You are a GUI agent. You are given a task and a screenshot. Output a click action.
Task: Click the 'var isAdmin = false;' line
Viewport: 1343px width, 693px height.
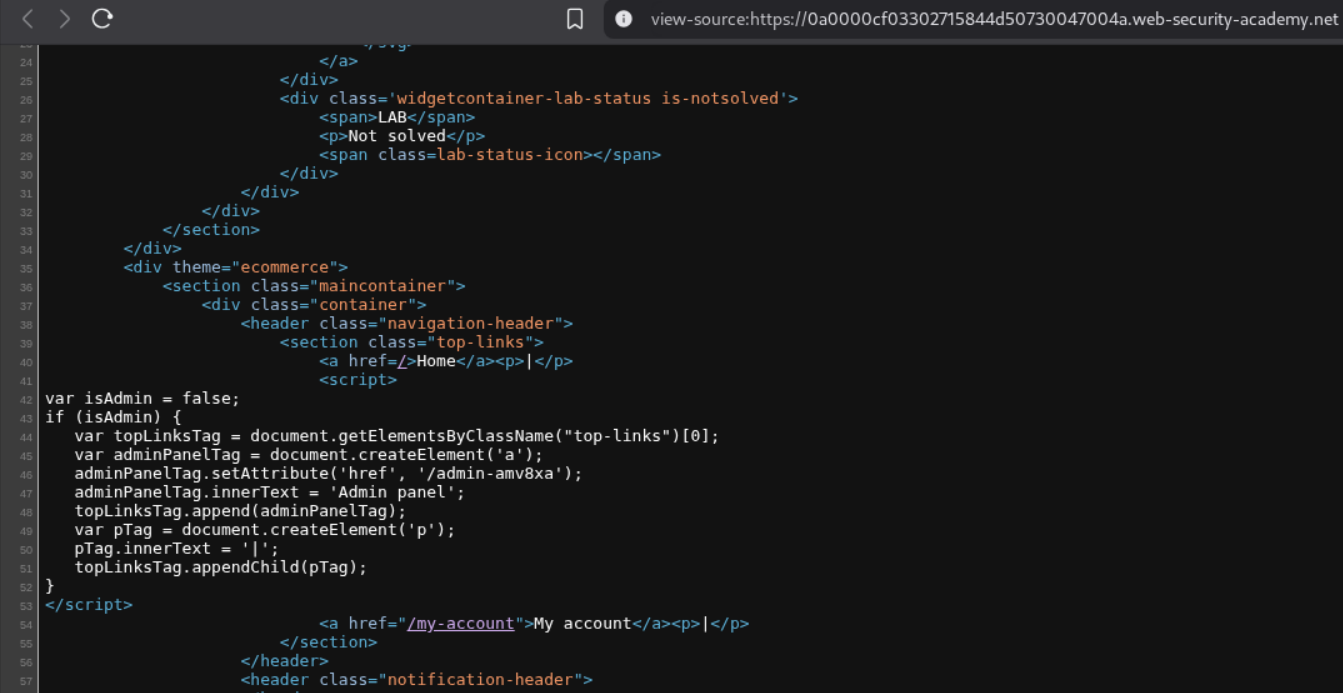(142, 399)
